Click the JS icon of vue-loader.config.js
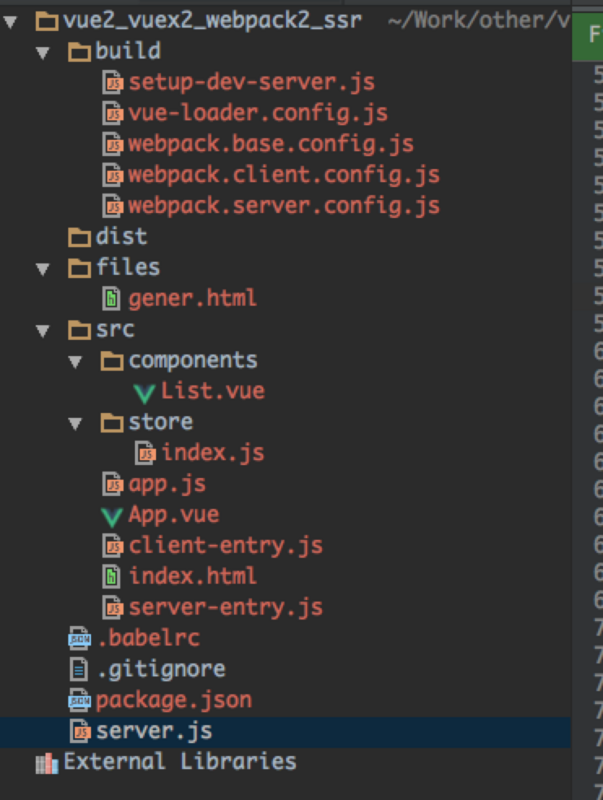 (x=113, y=114)
